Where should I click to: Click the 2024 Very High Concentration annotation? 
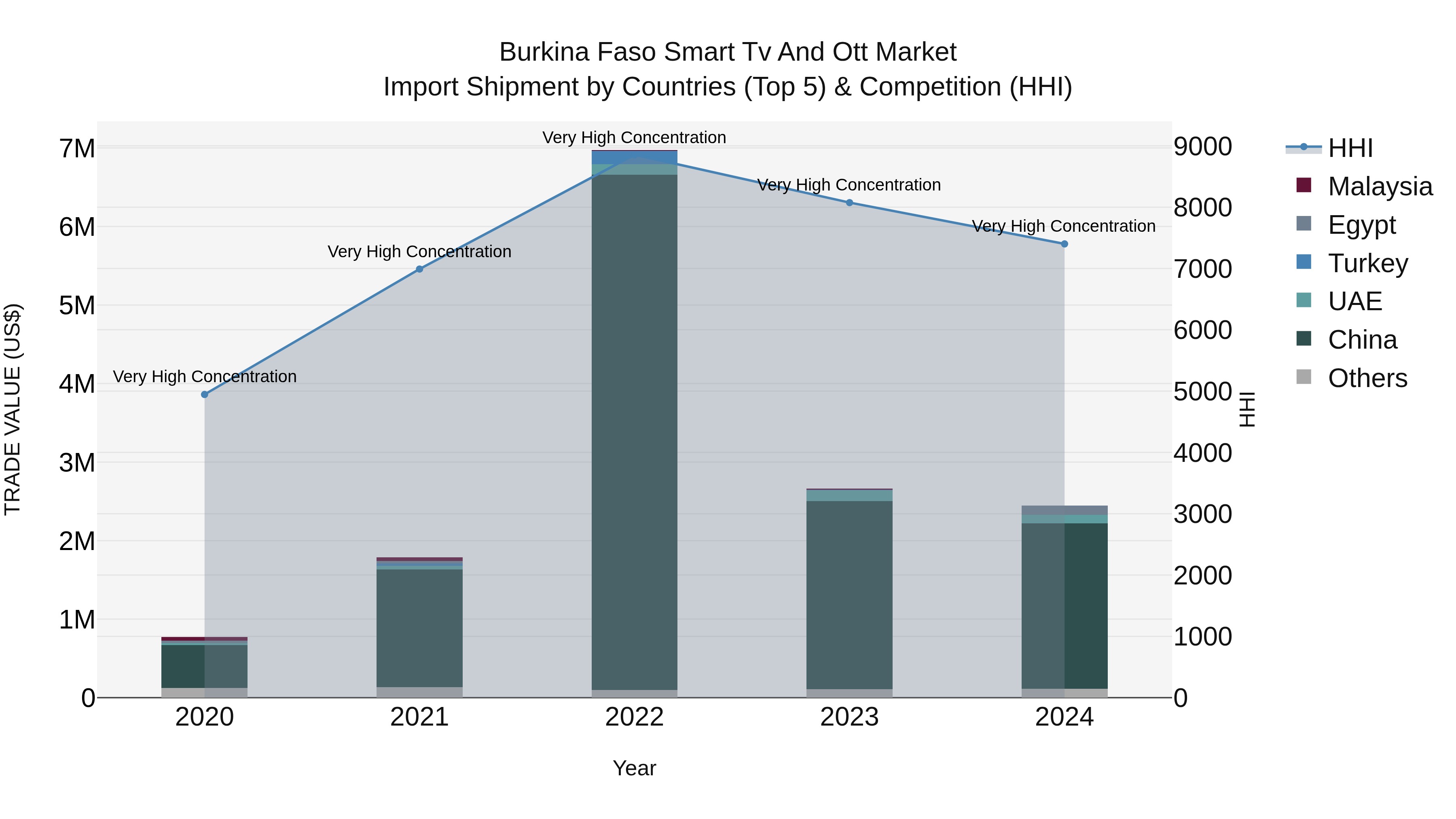[x=1064, y=226]
